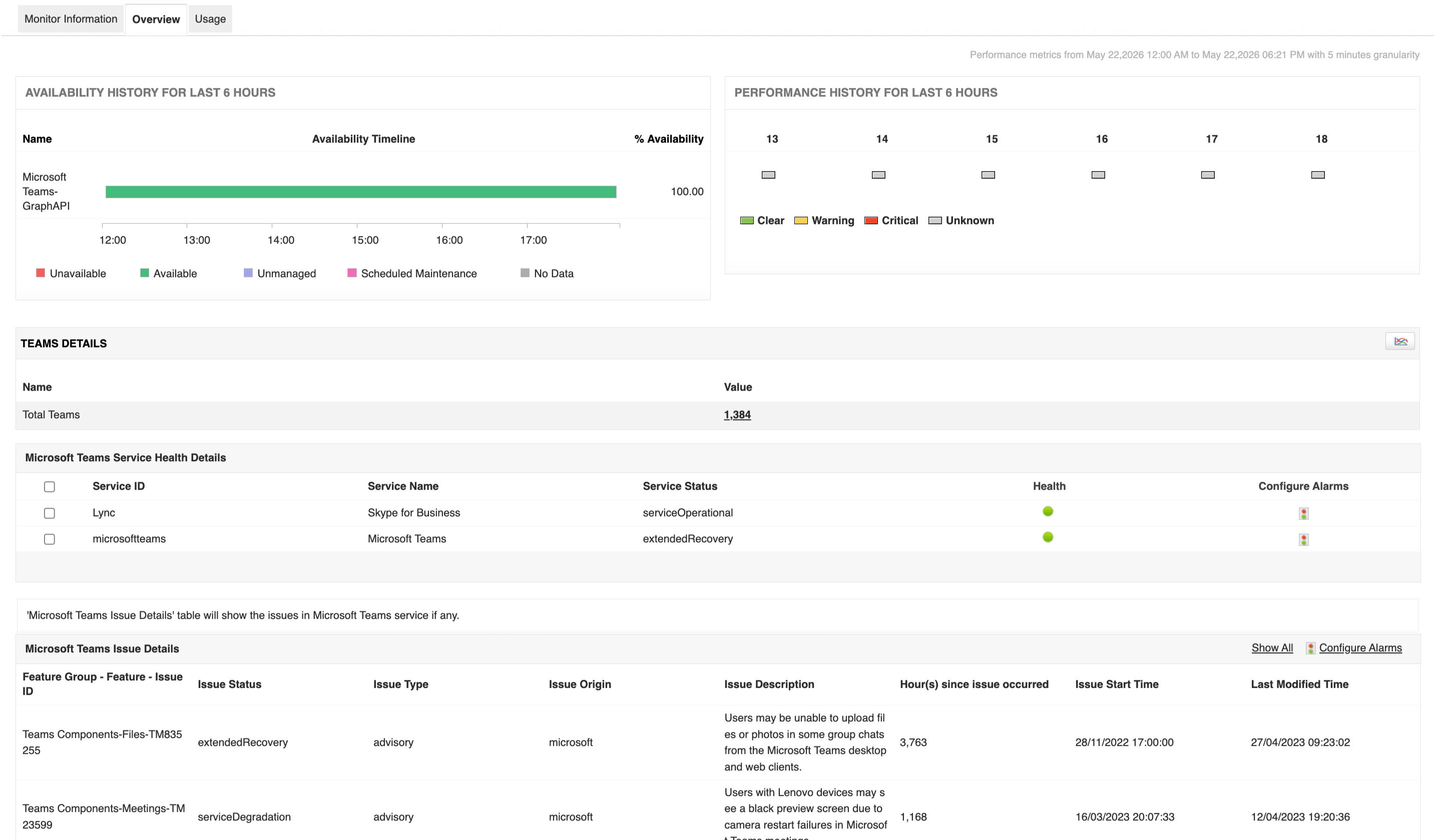This screenshot has height=840, width=1443.
Task: Click the Unknown legend swatch
Action: tap(934, 220)
